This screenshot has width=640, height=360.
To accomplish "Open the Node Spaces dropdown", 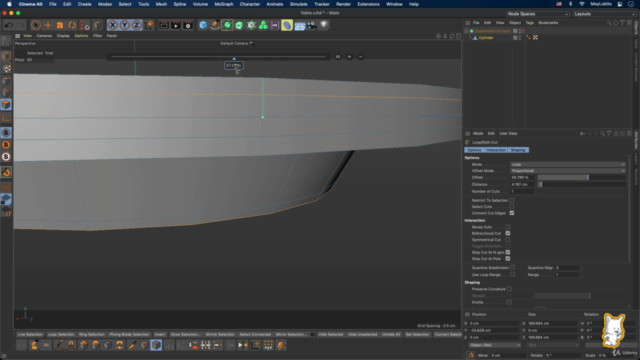I will tap(538, 14).
